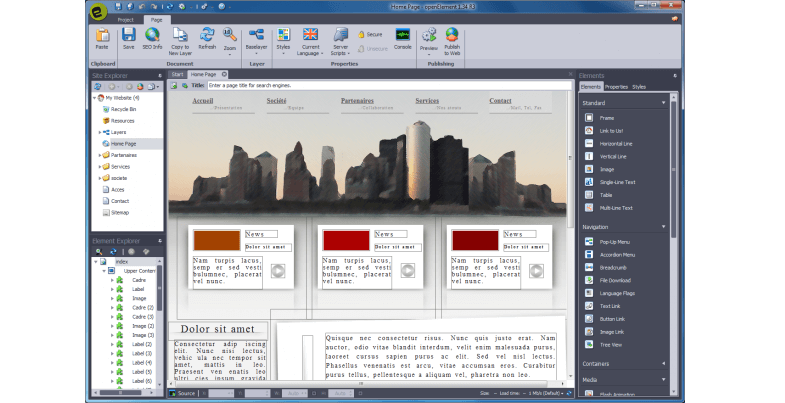Click the page title input field

click(x=389, y=86)
